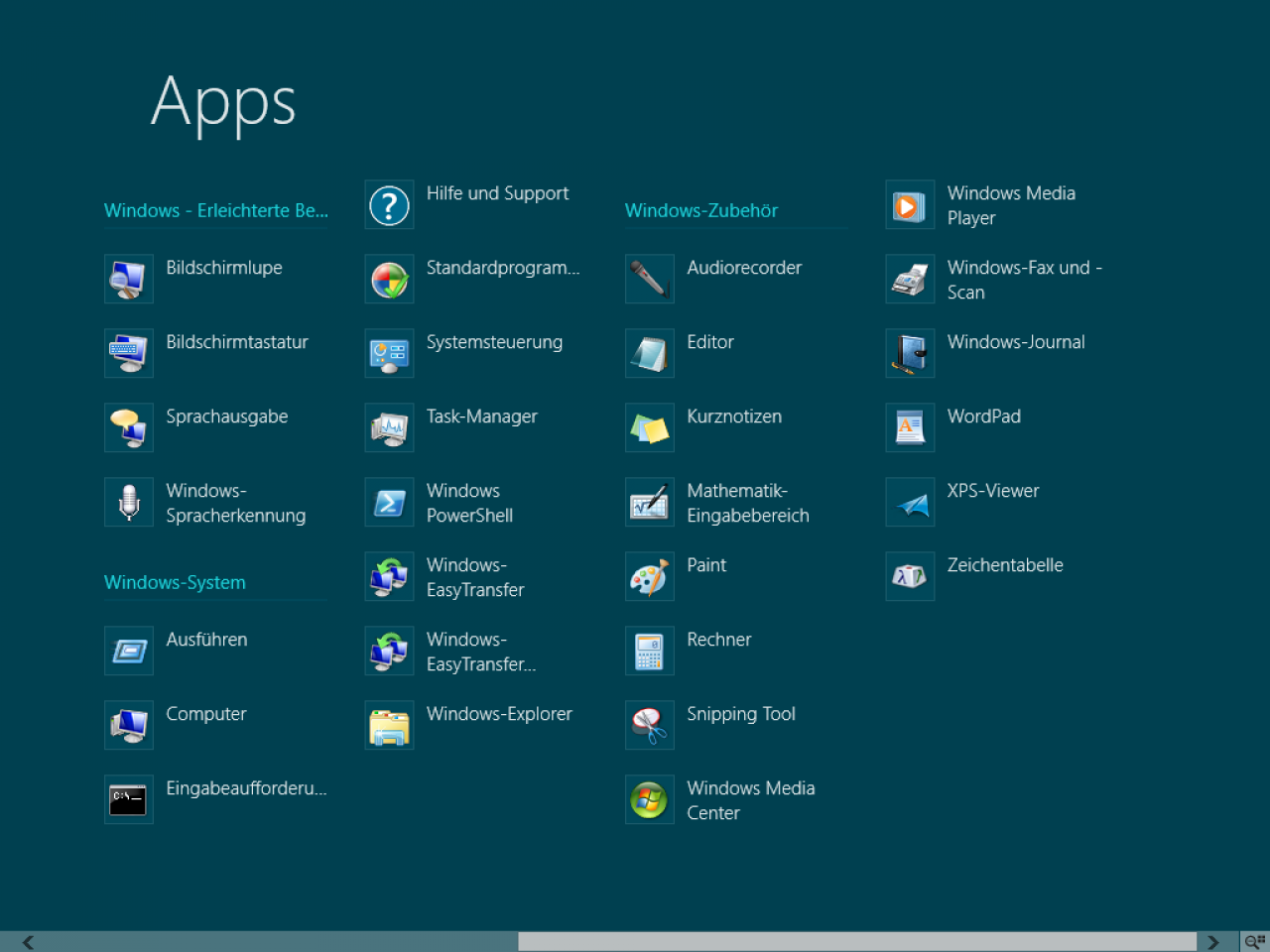The image size is (1270, 952).
Task: Click the WordPad label text
Action: [984, 416]
